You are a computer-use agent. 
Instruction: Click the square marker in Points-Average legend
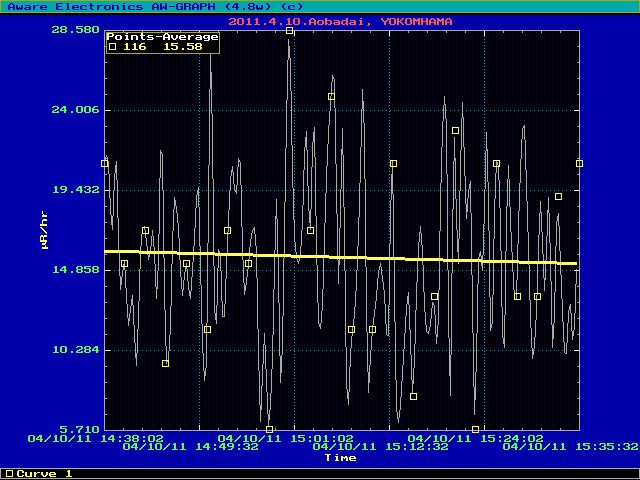(x=113, y=46)
